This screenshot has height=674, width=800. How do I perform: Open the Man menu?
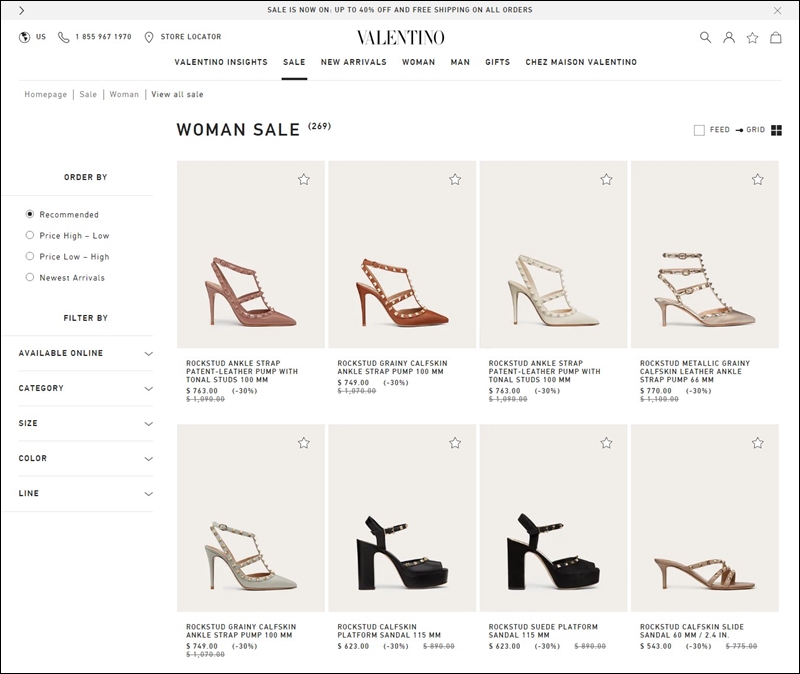pos(460,62)
